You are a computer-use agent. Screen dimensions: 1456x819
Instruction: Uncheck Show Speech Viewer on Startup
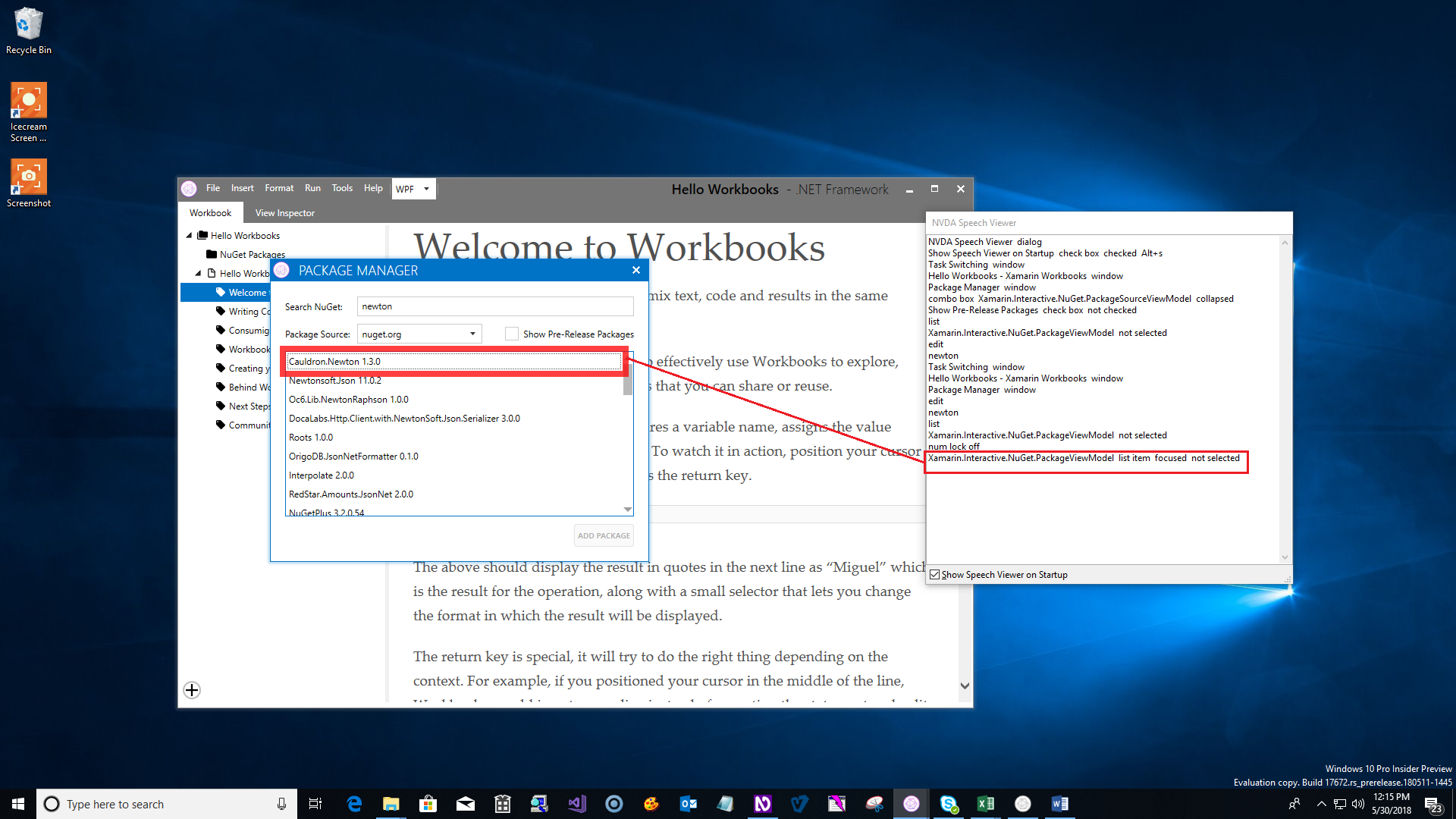(x=934, y=574)
